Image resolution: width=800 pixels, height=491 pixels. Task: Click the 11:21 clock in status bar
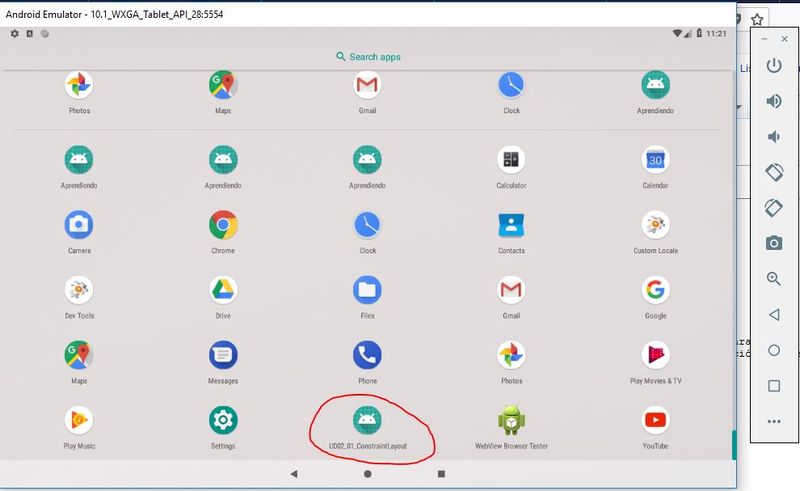[716, 34]
